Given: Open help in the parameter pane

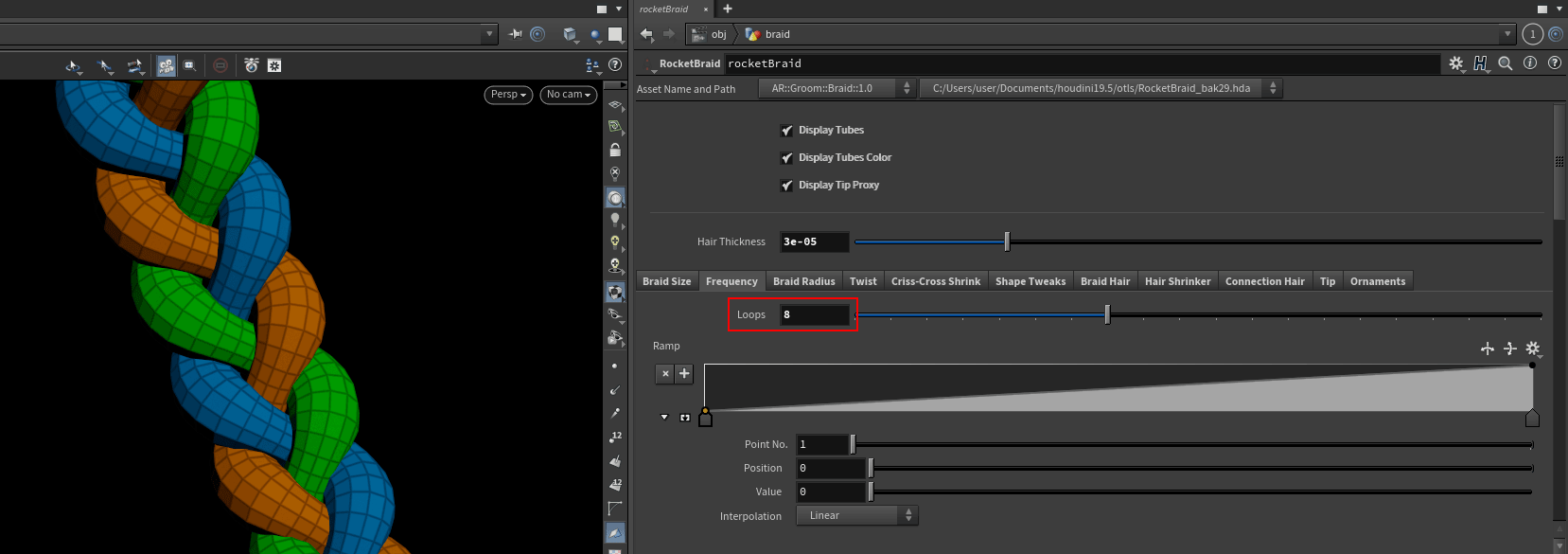Looking at the screenshot, I should tap(1555, 63).
